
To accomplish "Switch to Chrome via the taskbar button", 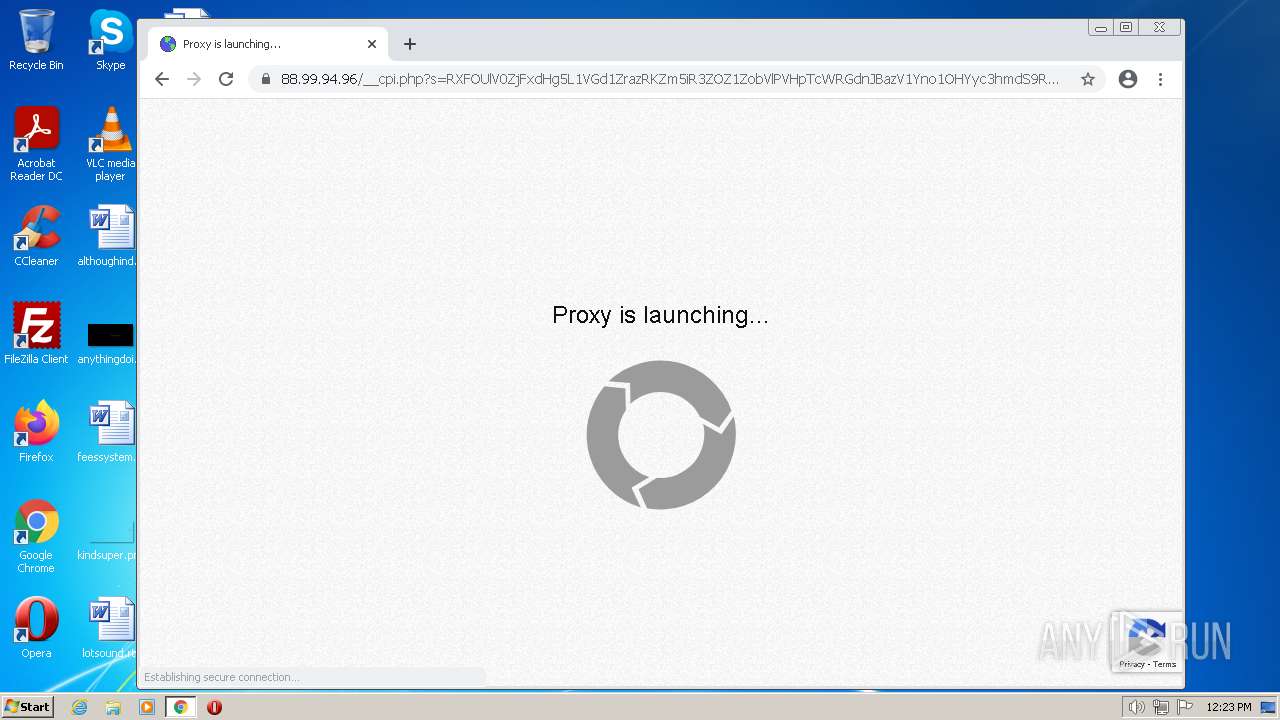I will [181, 707].
